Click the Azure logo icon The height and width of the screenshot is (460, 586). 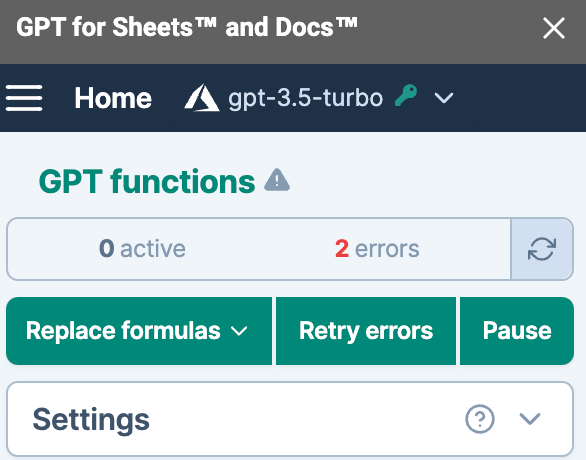pos(201,98)
